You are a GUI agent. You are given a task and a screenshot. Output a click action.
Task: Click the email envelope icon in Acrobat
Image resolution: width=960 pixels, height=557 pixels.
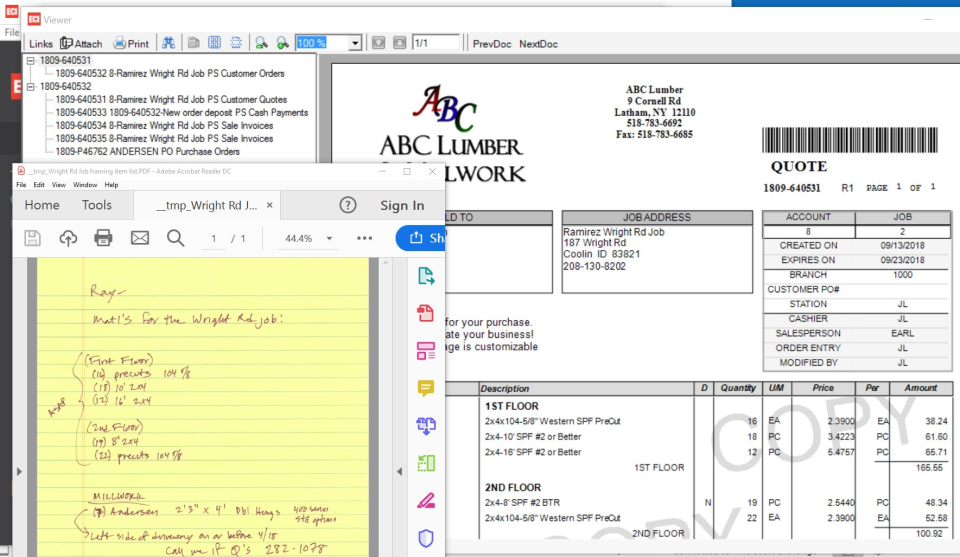pos(140,237)
